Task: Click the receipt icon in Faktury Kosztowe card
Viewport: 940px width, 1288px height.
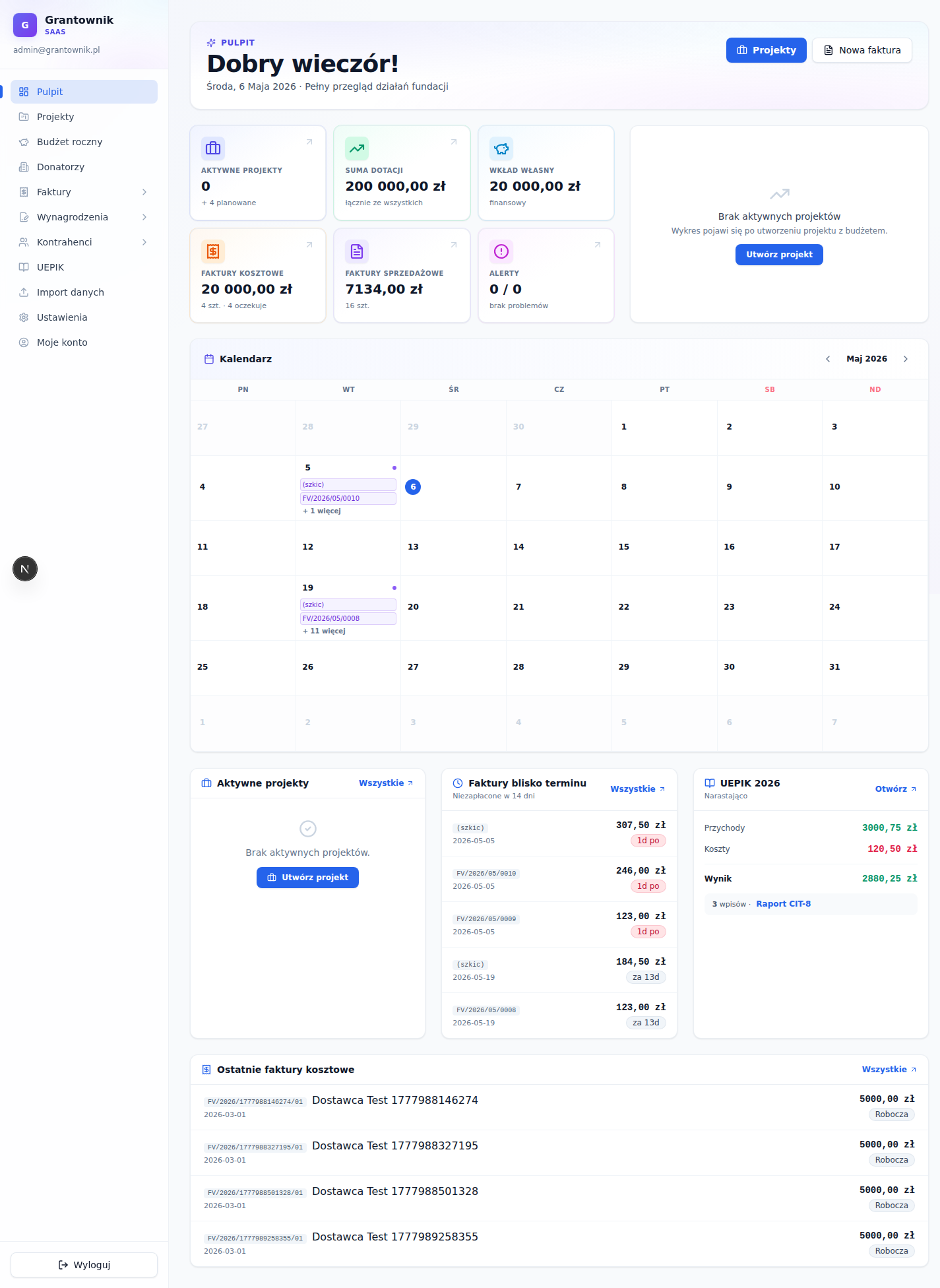Action: (213, 251)
